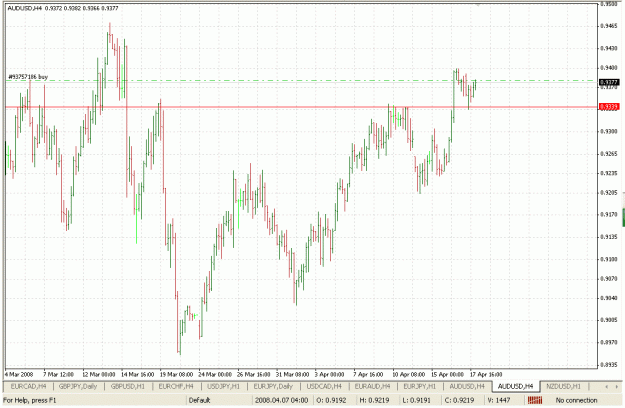Click the 0.9040 price scale label
The width and height of the screenshot is (625, 408).
609,298
